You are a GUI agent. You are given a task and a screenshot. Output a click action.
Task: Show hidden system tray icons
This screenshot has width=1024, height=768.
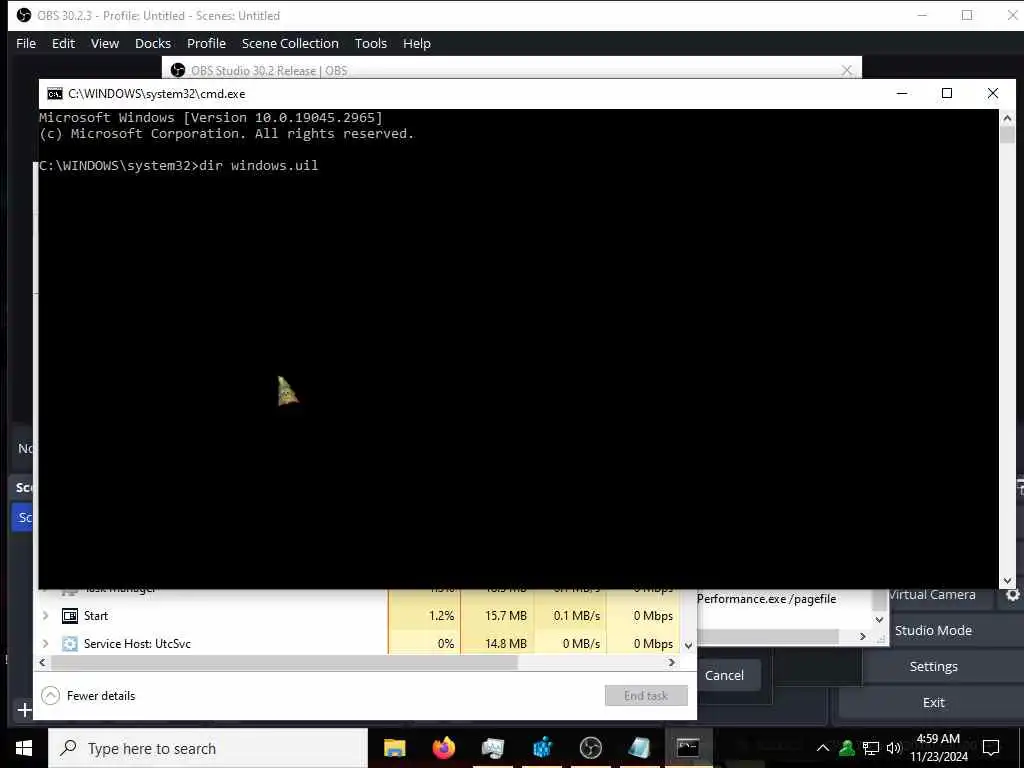pyautogui.click(x=823, y=748)
